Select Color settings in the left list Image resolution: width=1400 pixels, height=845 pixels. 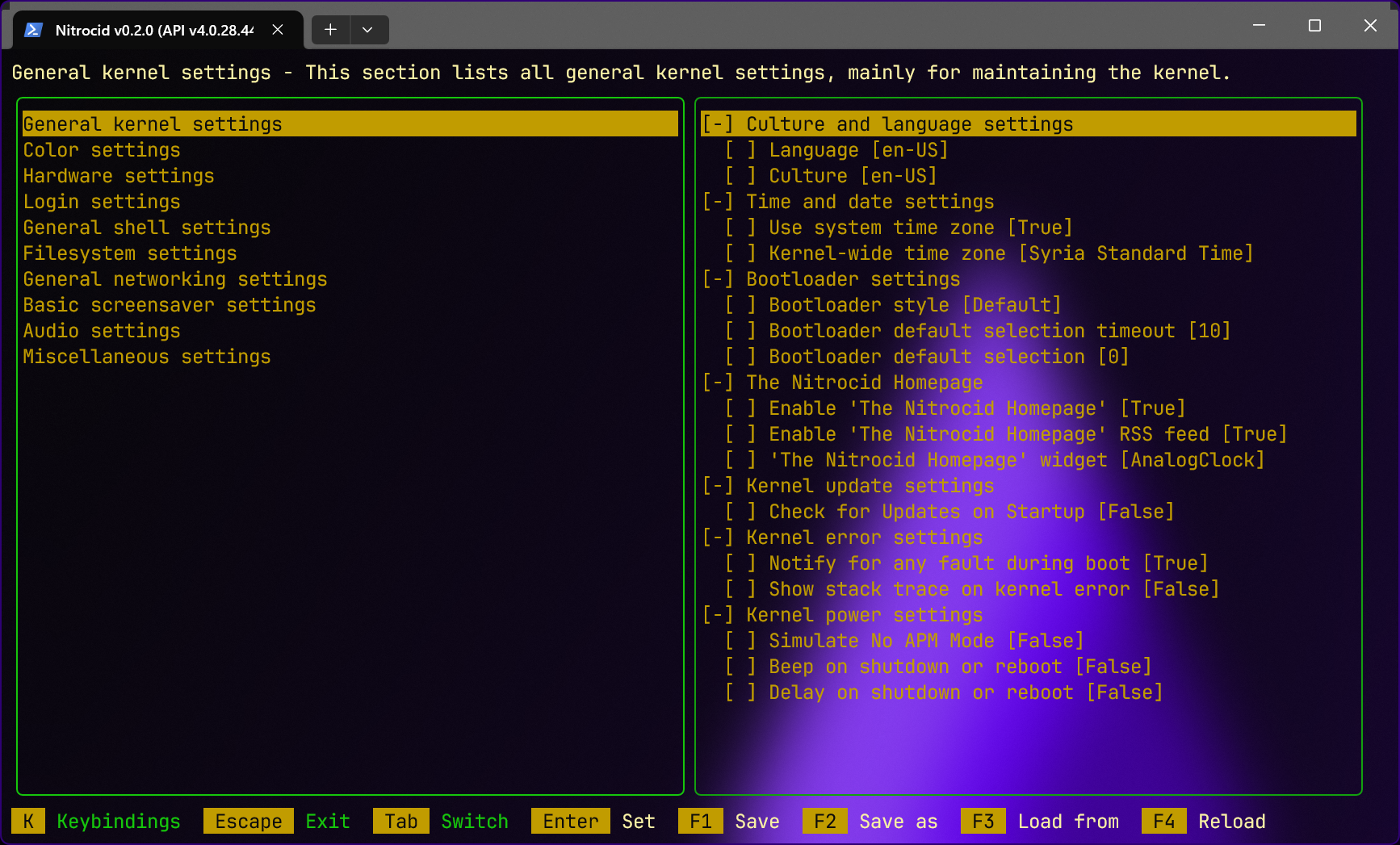102,150
